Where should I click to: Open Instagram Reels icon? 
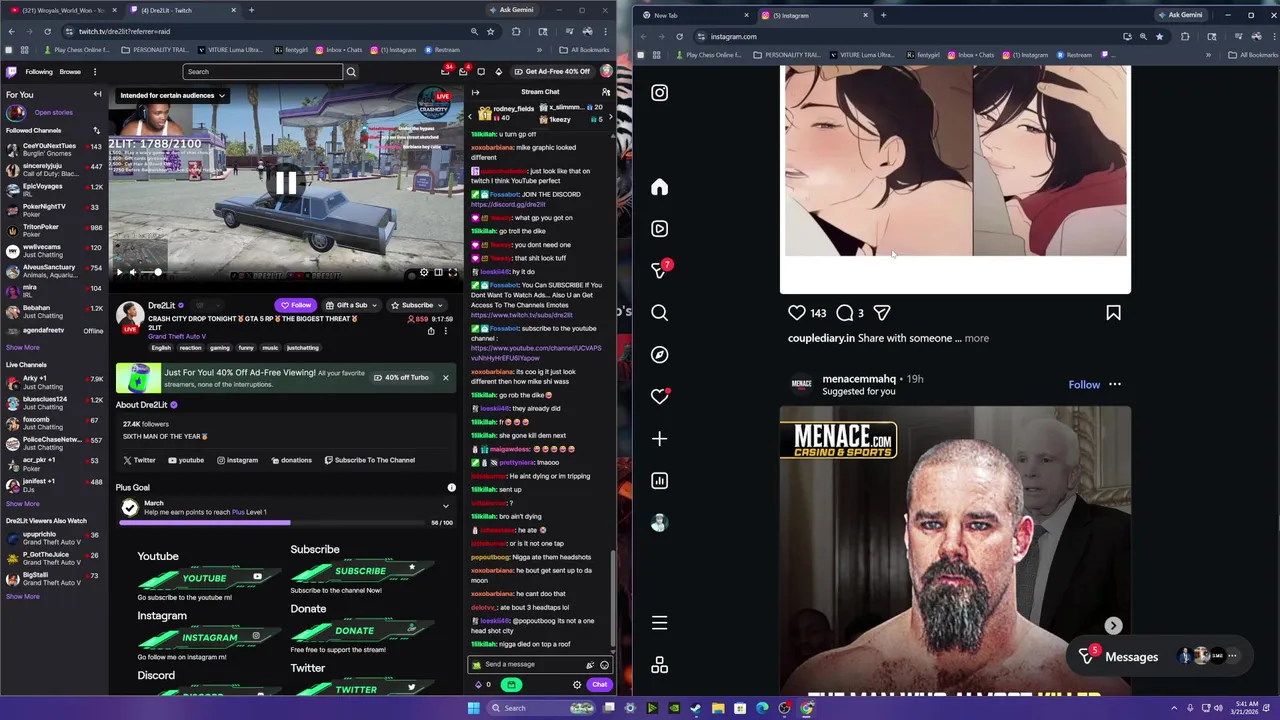[x=659, y=229]
